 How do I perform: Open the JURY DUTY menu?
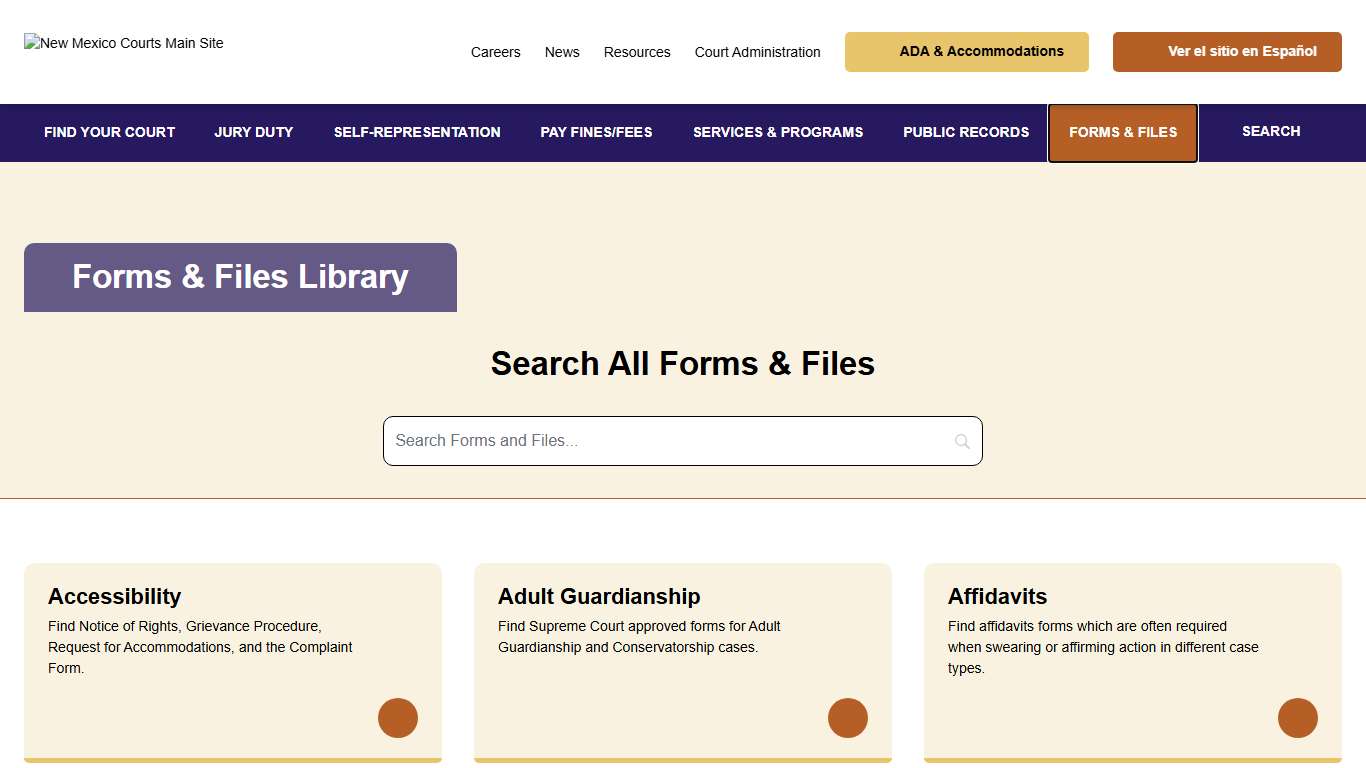click(253, 132)
